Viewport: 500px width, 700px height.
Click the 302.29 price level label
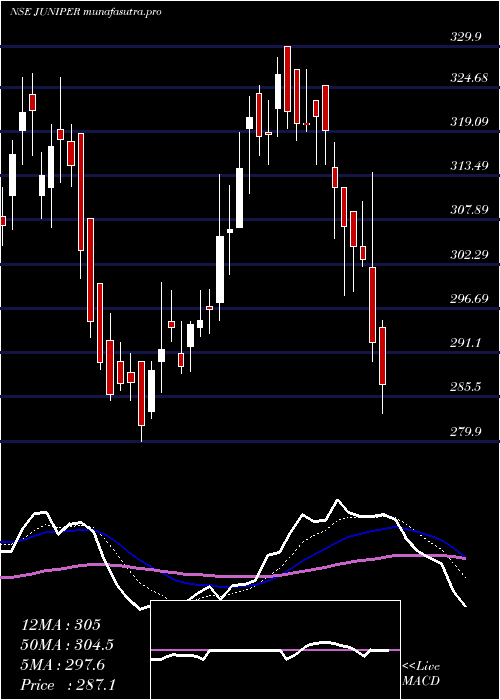[468, 254]
